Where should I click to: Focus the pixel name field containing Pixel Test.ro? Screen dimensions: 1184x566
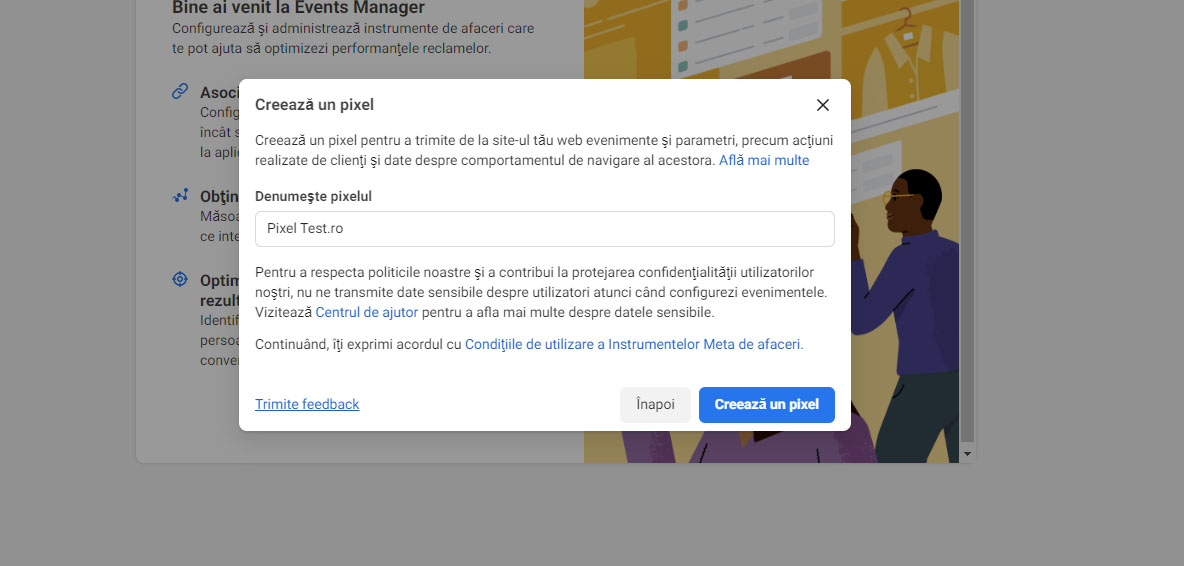coord(544,229)
